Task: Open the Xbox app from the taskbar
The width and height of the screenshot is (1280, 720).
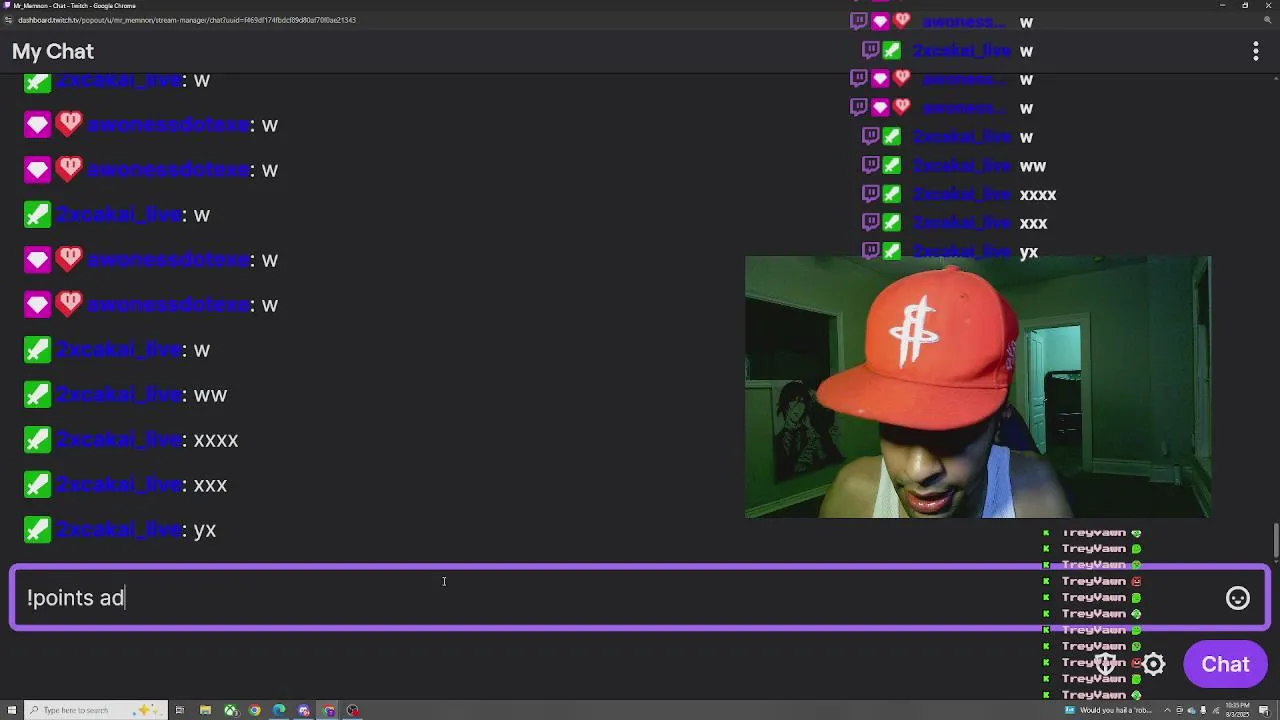Action: 230,710
